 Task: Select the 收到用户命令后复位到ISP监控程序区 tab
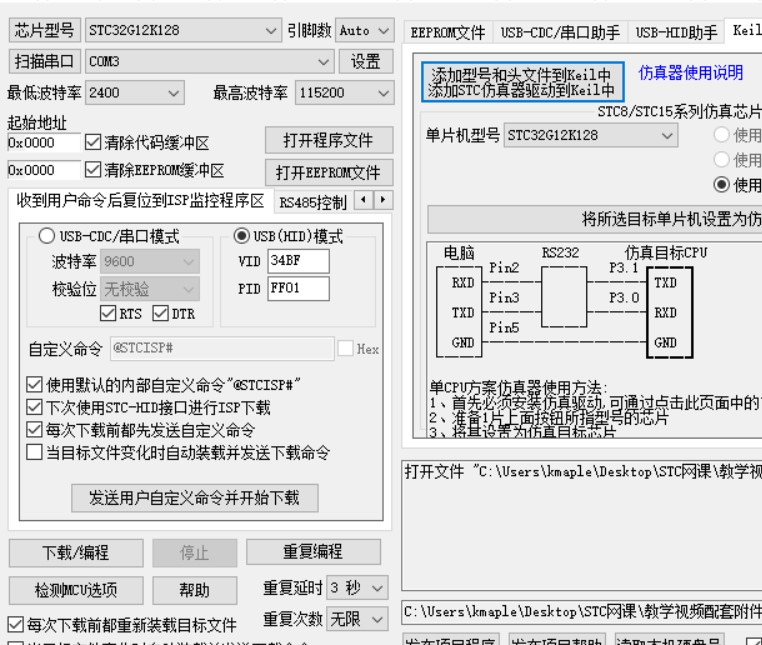point(140,200)
